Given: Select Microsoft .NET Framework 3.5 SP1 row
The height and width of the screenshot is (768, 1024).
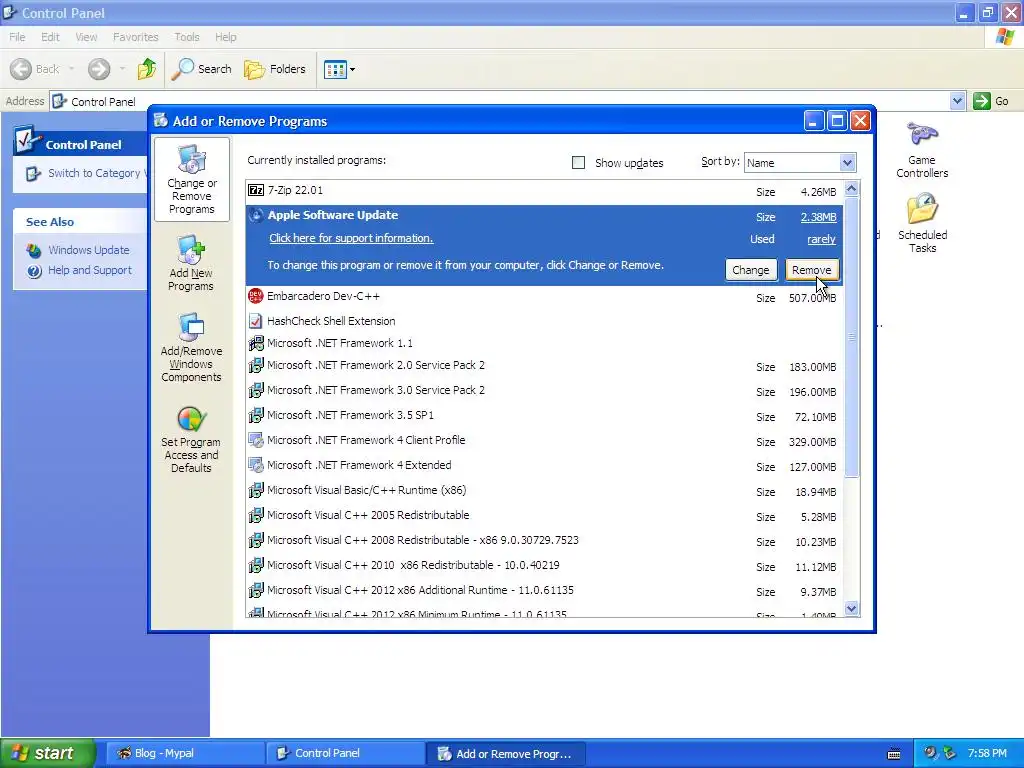Looking at the screenshot, I should coord(545,415).
